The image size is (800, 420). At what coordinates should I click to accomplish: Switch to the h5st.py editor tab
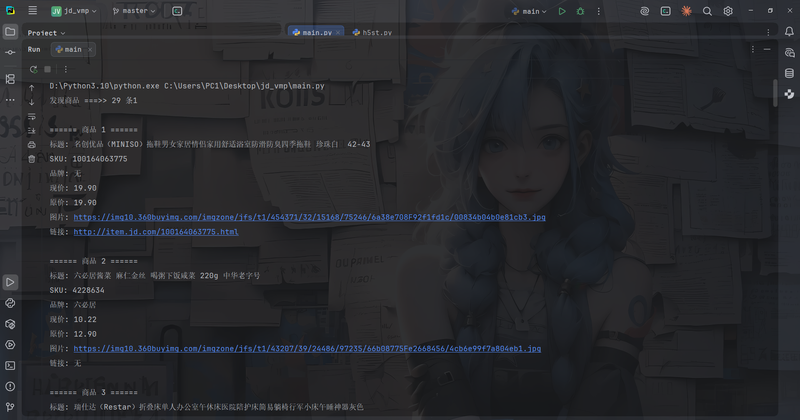(372, 32)
